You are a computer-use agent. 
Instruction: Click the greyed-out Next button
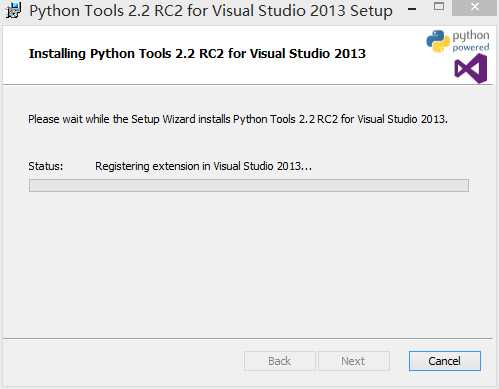[x=353, y=361]
